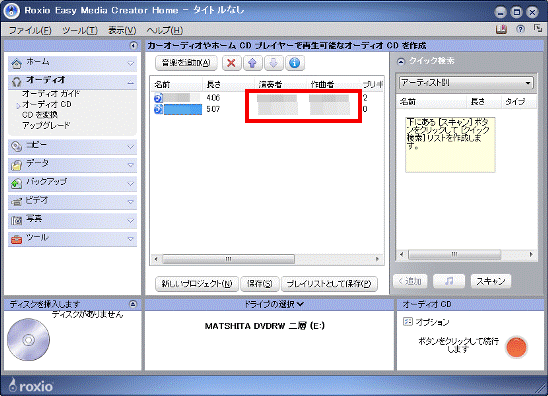This screenshot has height=396, width=548.
Task: Expand the バックアップ section chevron
Action: [130, 183]
